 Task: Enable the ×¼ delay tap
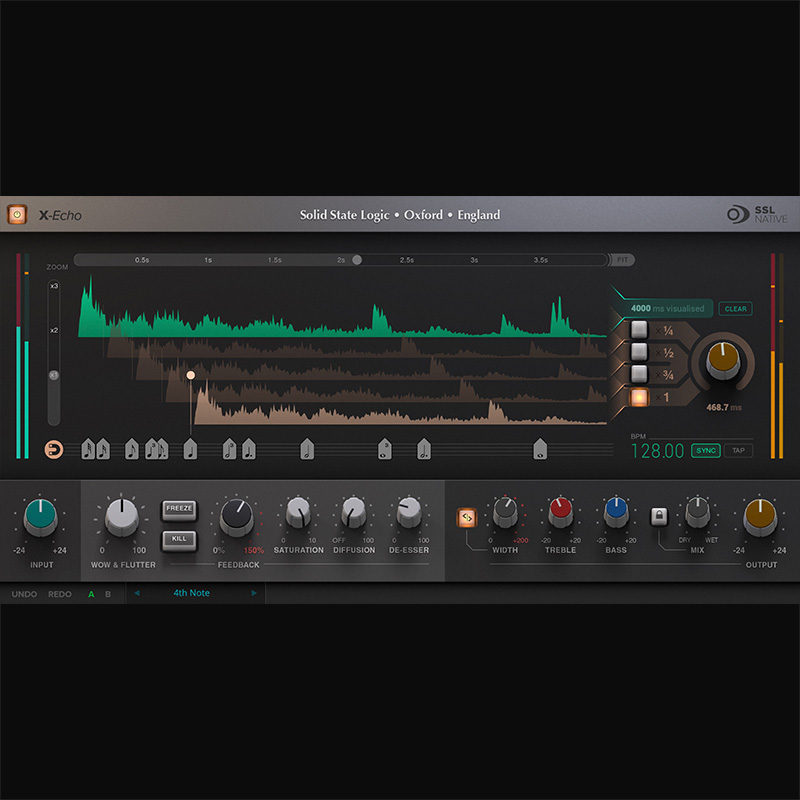[639, 330]
